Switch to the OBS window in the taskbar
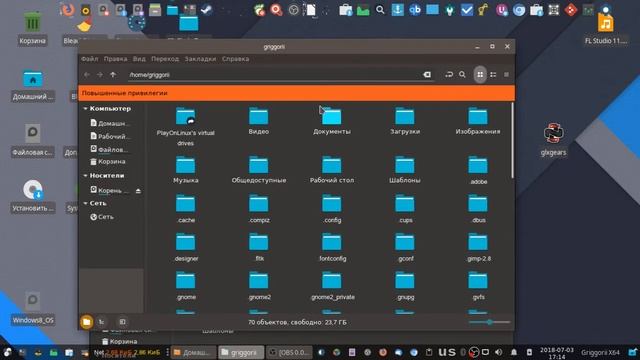The width and height of the screenshot is (640, 360). (x=289, y=352)
